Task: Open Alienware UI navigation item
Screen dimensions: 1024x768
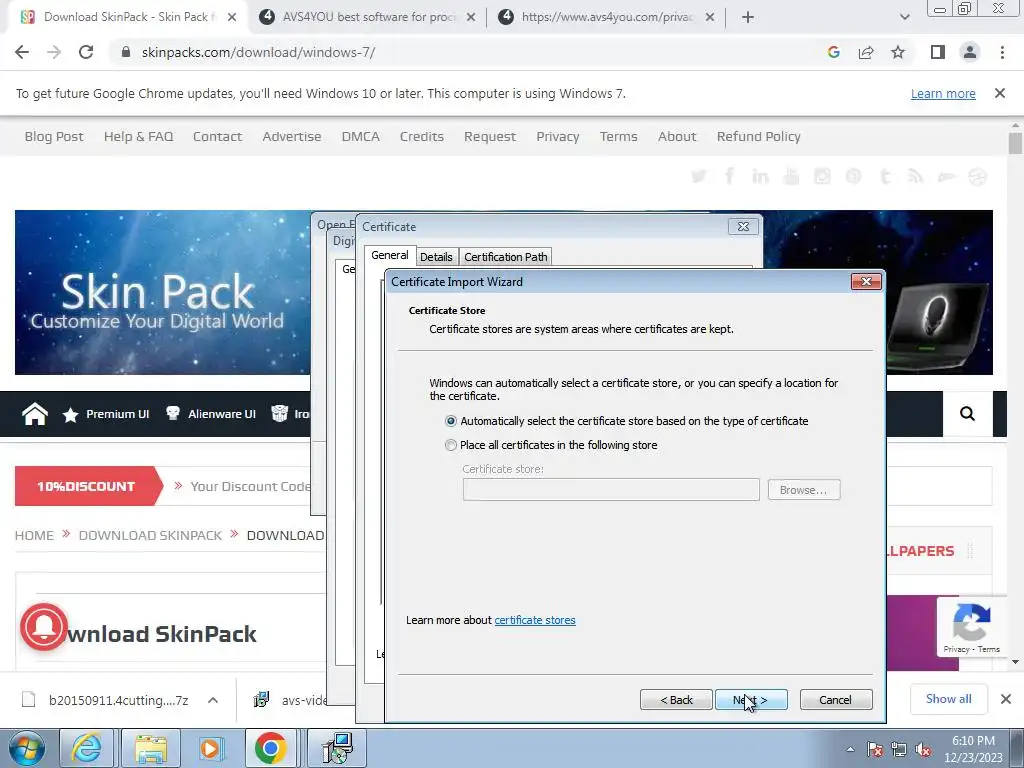Action: 210,414
